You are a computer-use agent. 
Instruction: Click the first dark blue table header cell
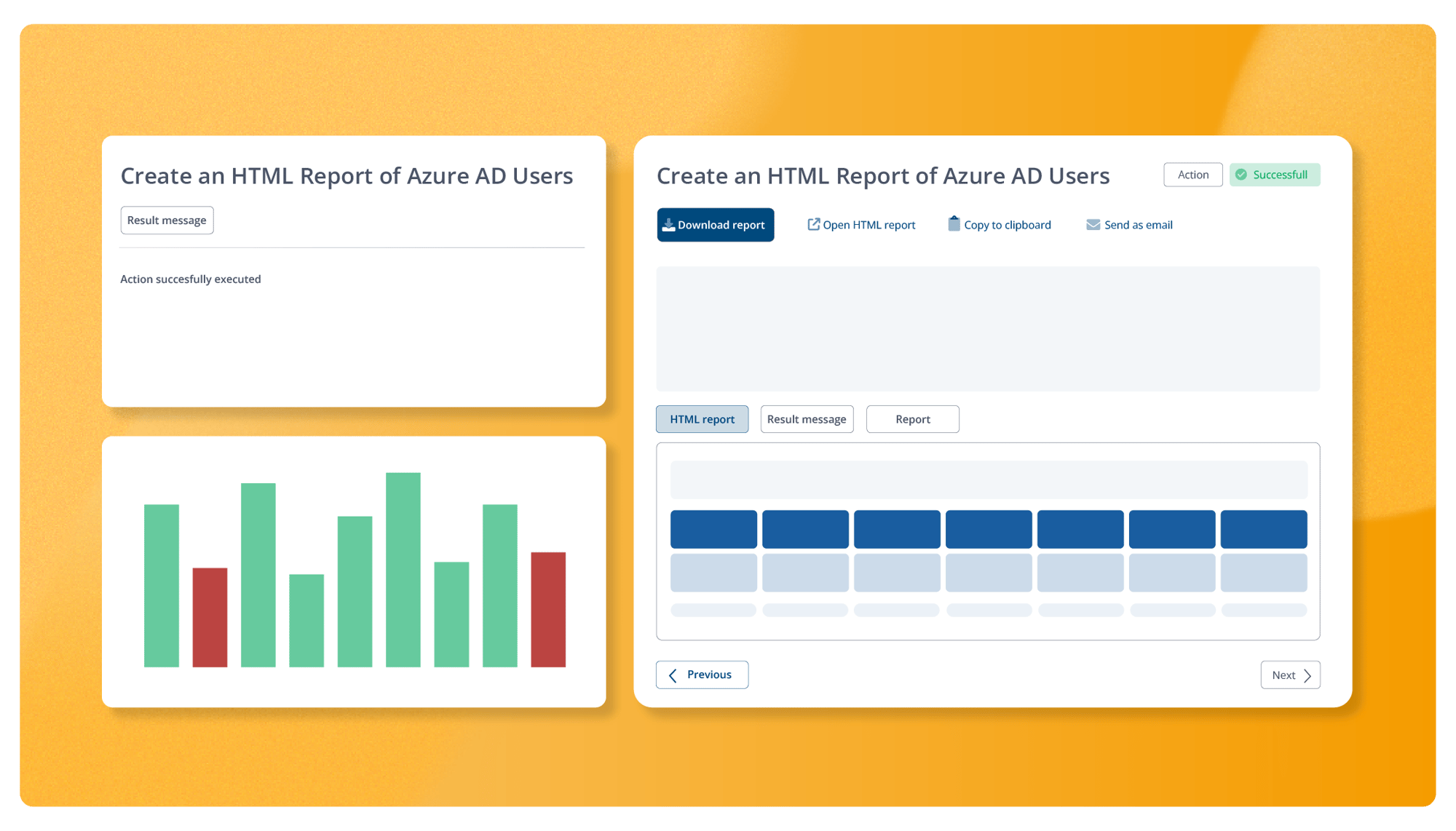click(713, 529)
